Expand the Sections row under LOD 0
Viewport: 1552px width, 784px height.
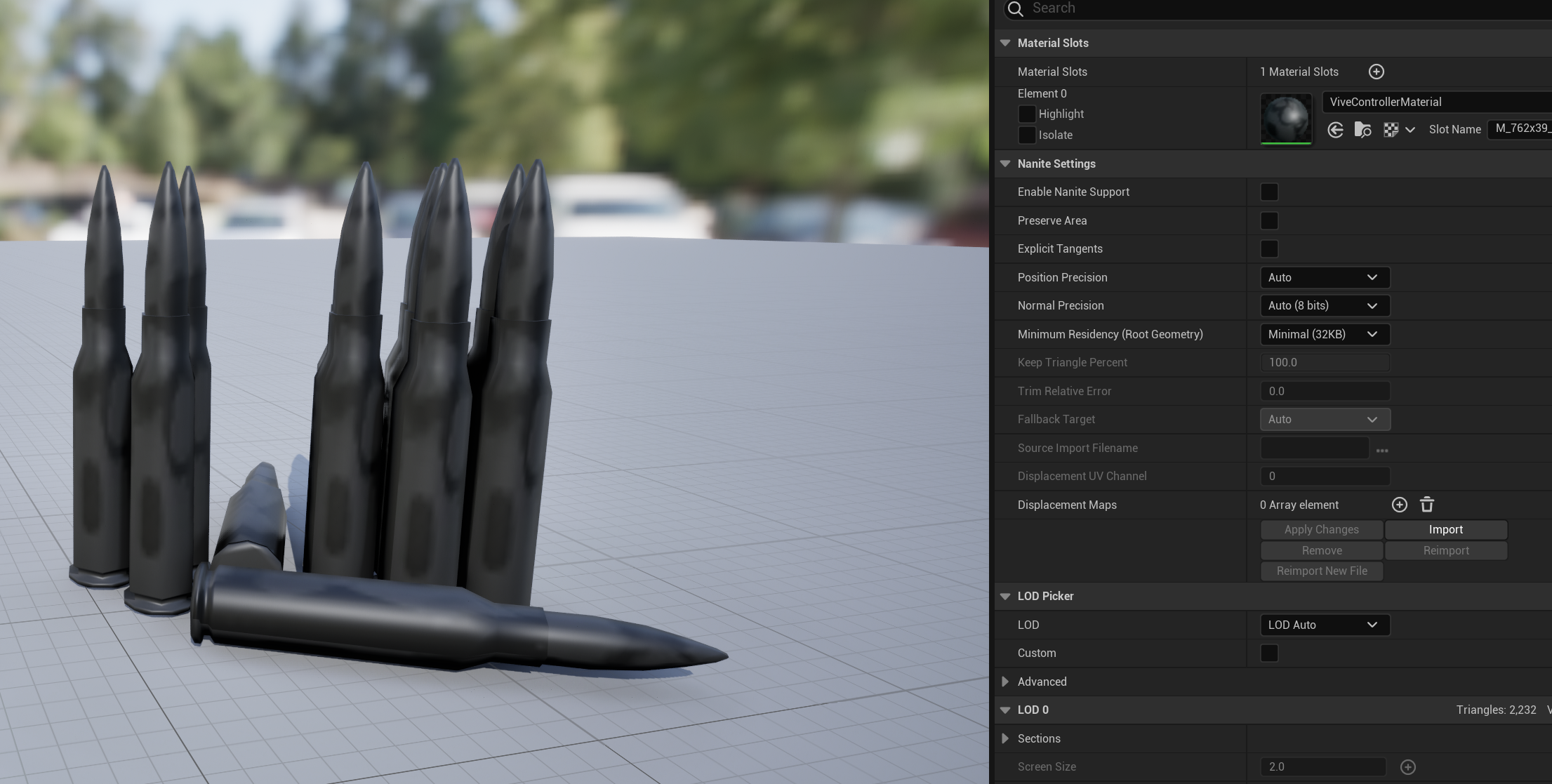pyautogui.click(x=1005, y=738)
